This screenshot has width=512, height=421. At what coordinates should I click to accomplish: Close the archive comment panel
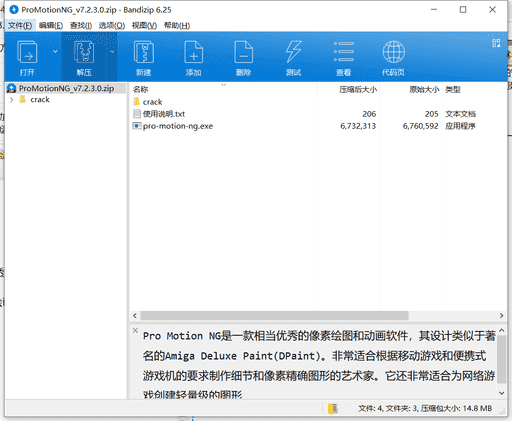[135, 330]
